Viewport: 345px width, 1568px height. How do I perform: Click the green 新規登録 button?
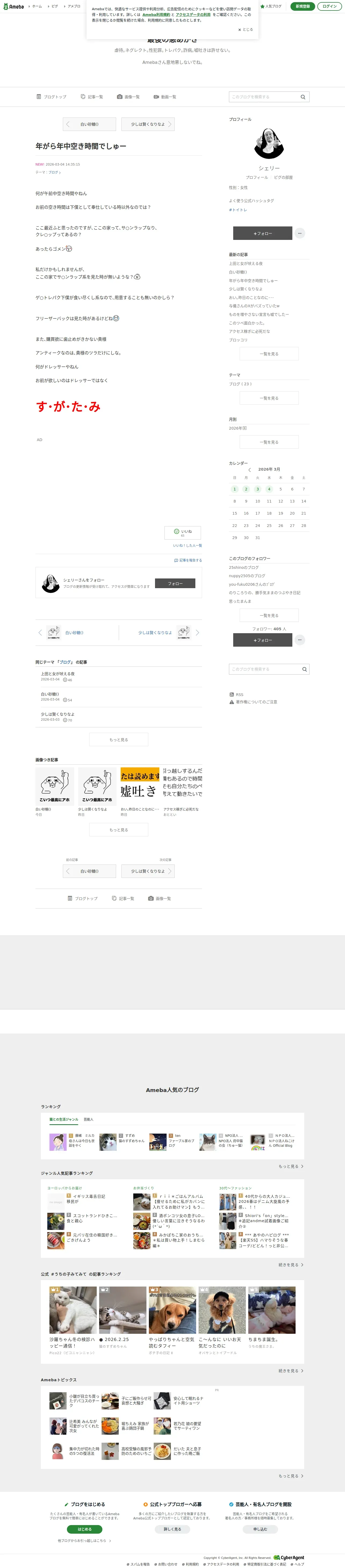[x=302, y=6]
